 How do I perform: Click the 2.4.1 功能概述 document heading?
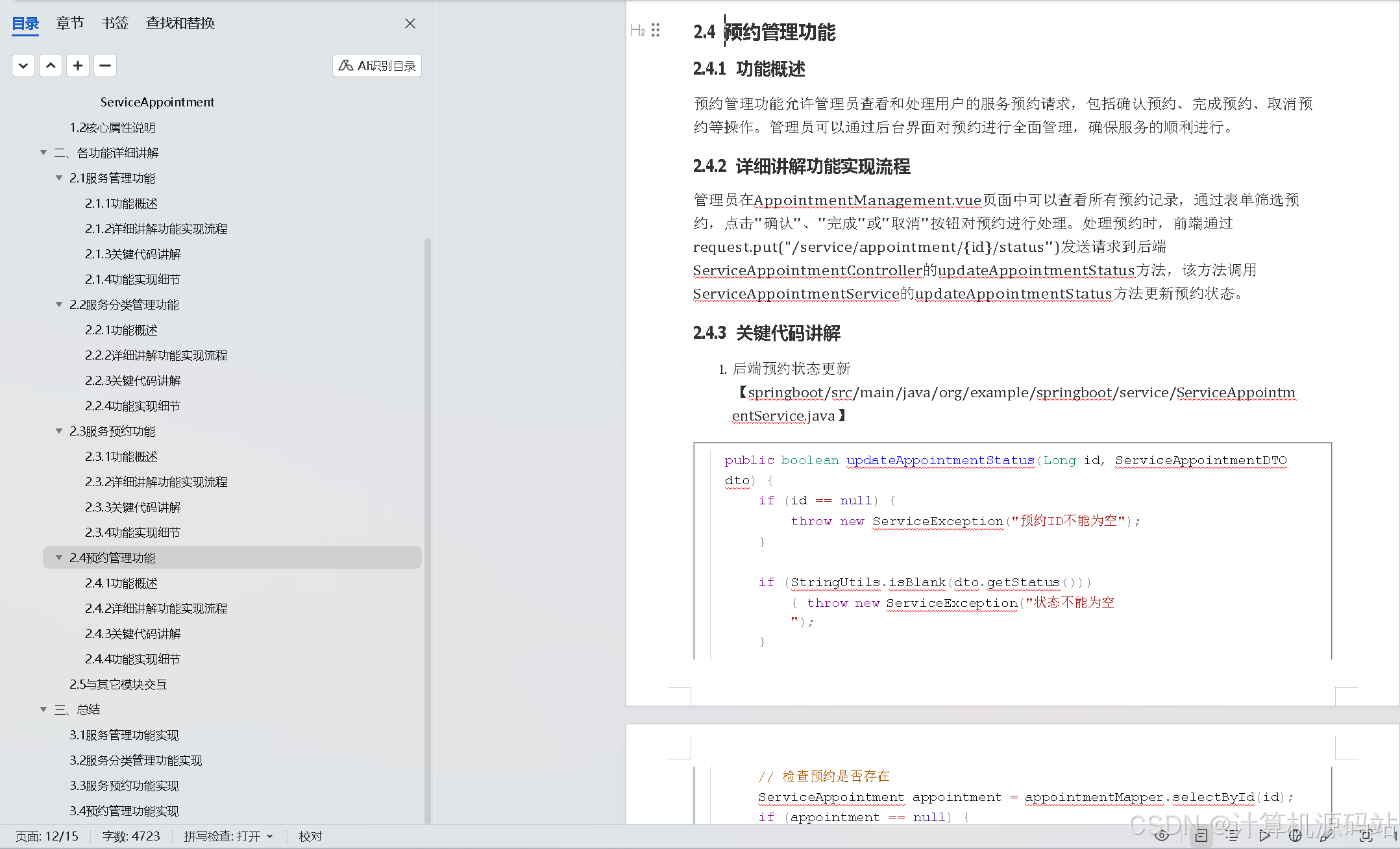749,68
